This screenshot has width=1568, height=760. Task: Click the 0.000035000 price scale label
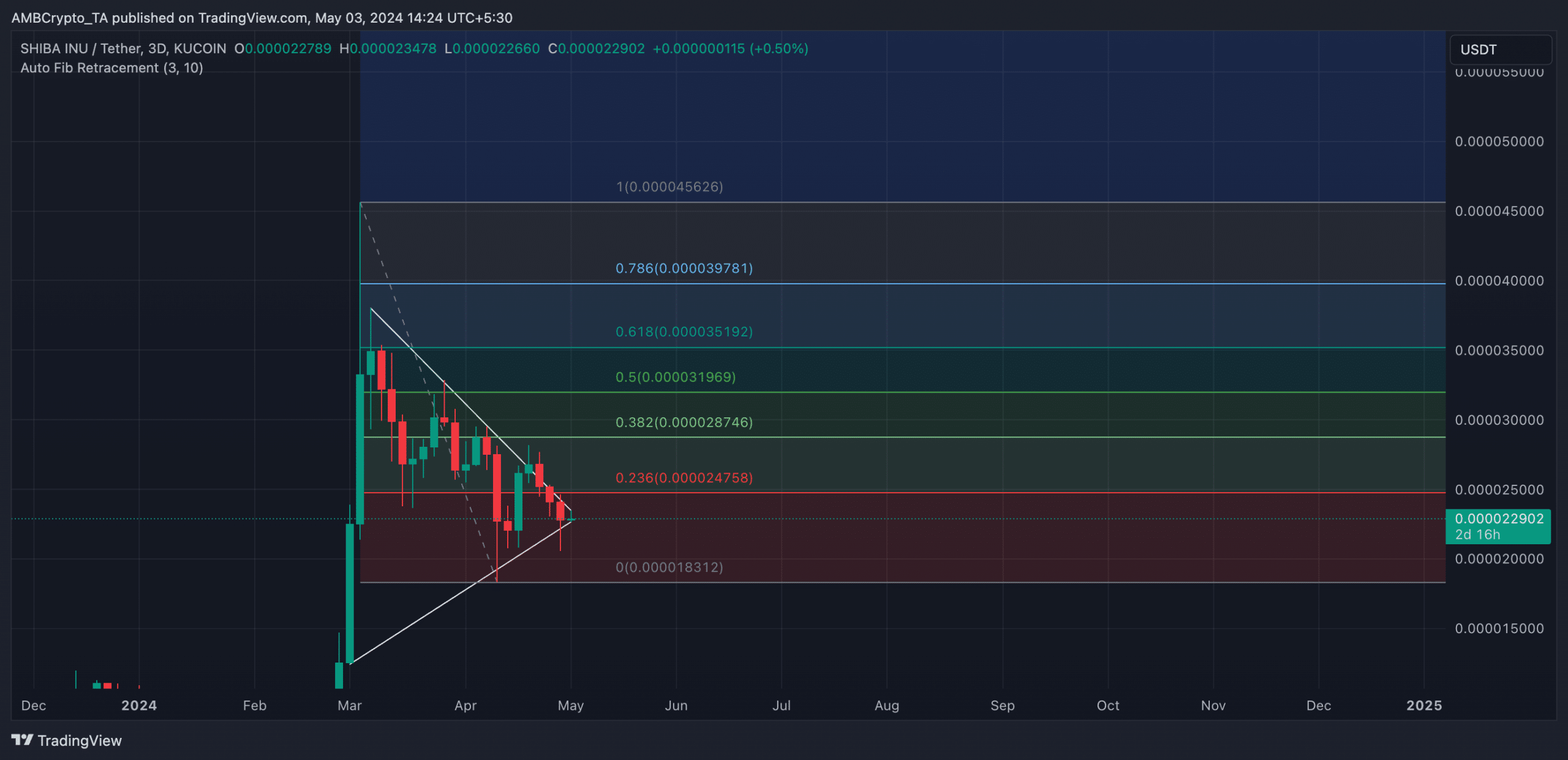pyautogui.click(x=1499, y=351)
